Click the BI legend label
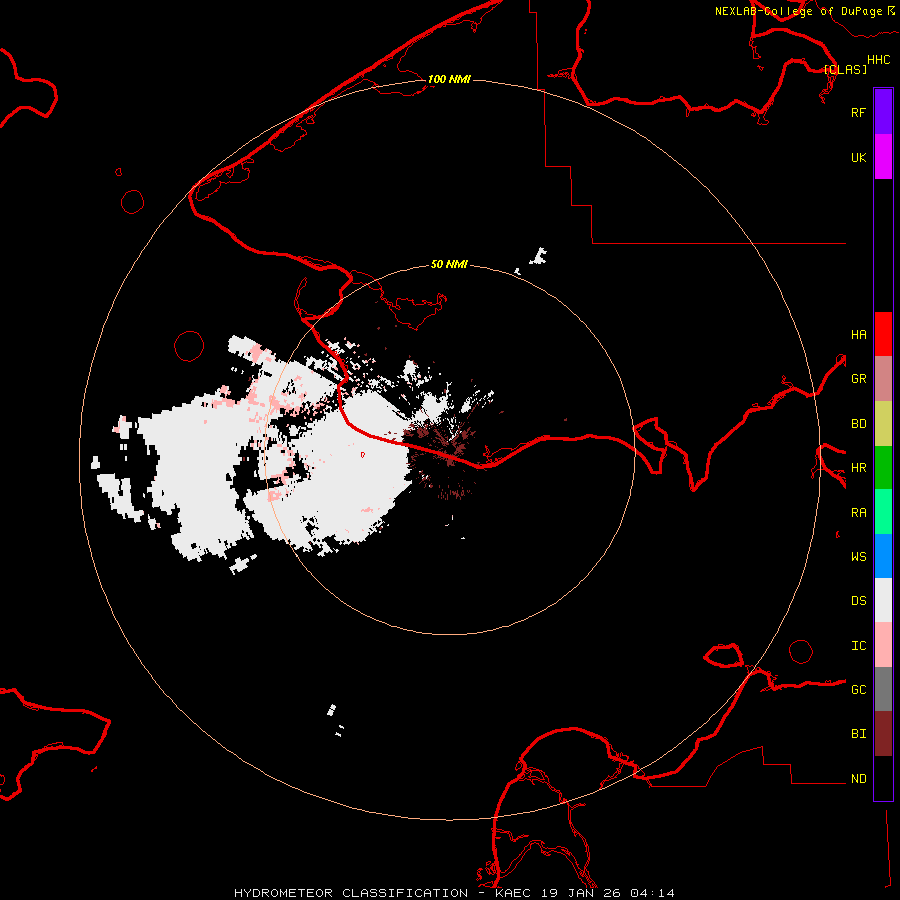 [858, 734]
